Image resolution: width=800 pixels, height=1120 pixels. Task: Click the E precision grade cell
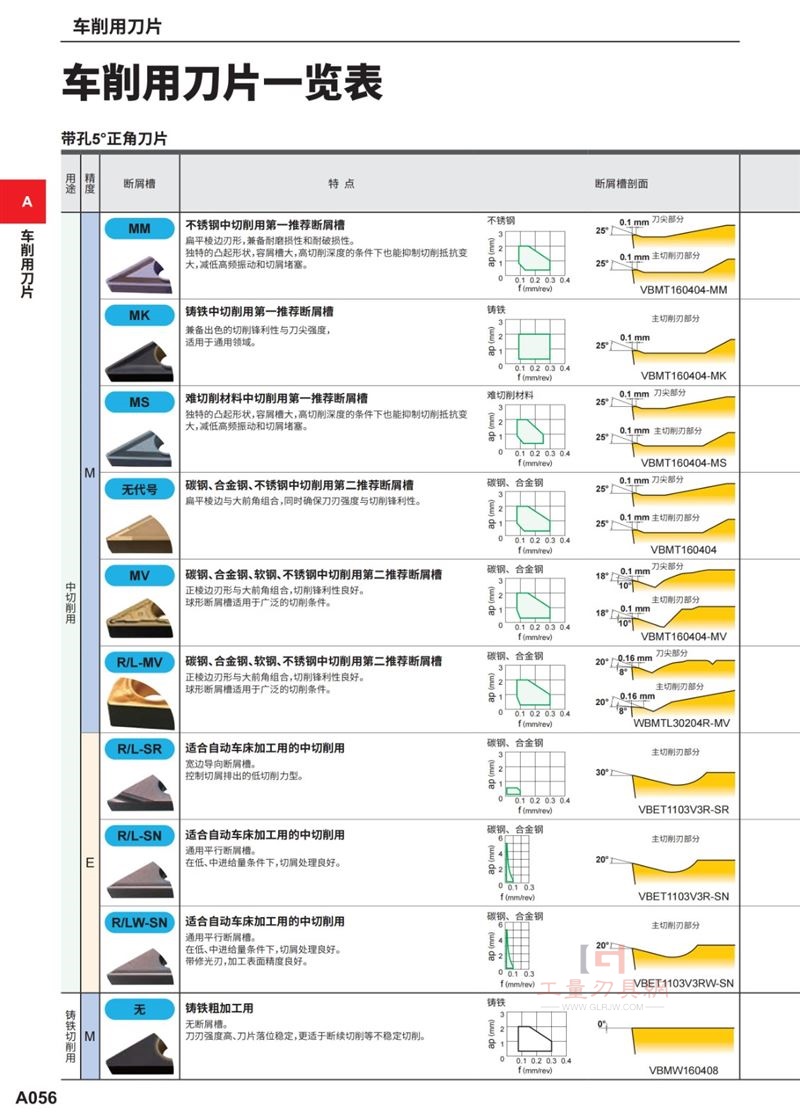coord(90,863)
